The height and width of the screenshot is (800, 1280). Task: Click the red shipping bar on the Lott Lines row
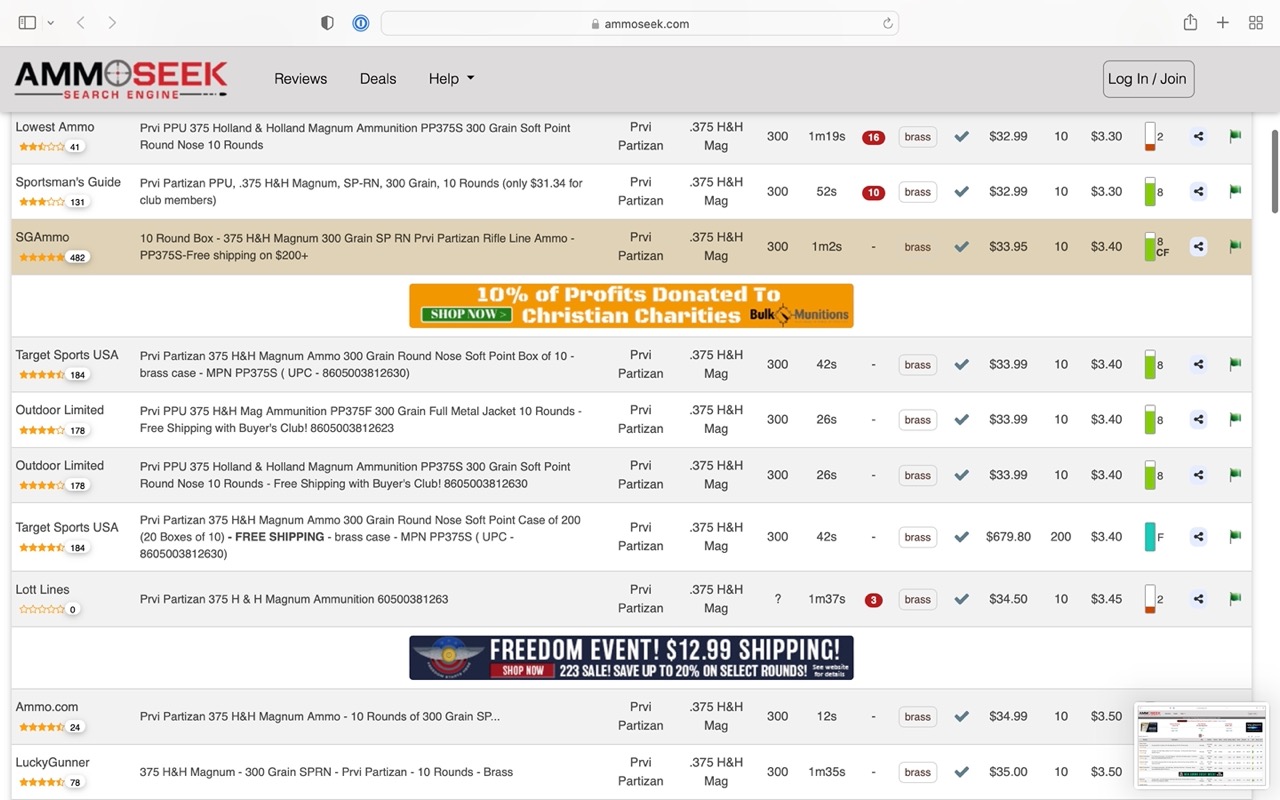[x=1150, y=599]
